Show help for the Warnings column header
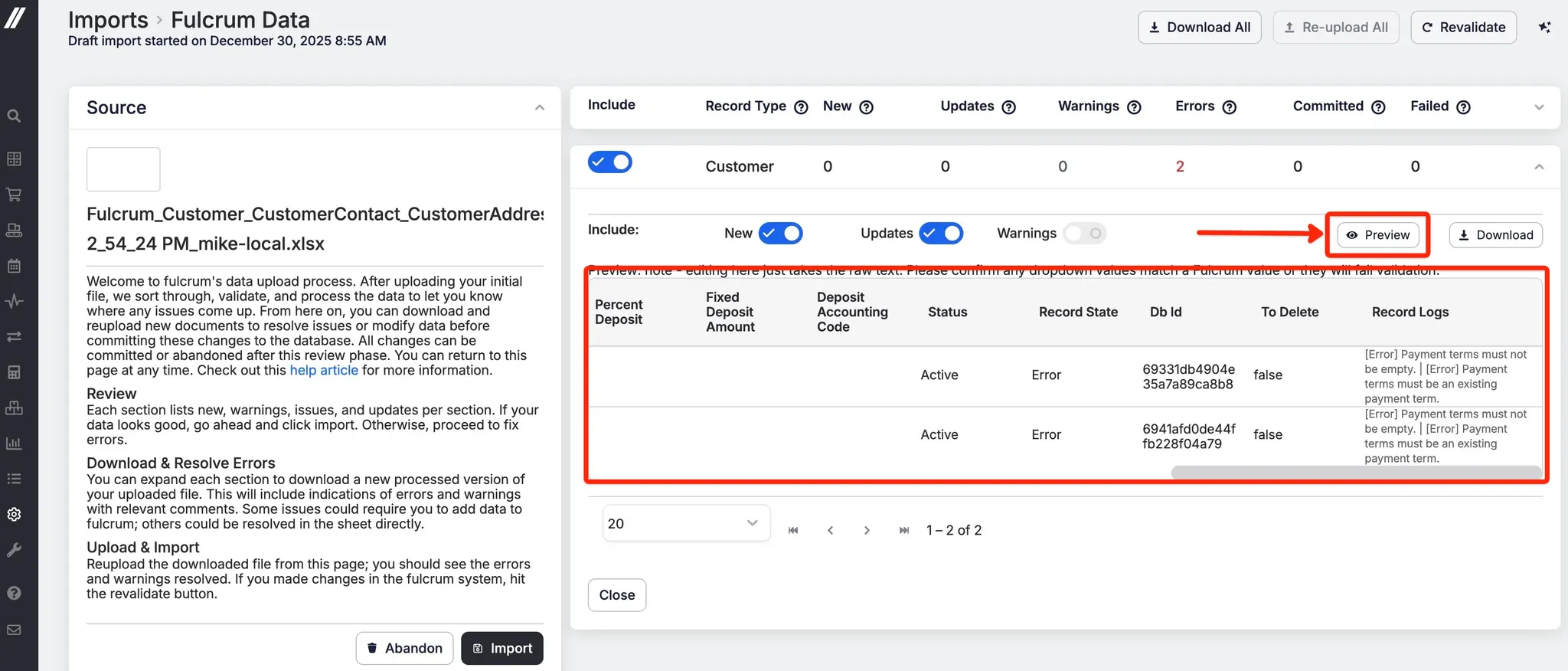The height and width of the screenshot is (671, 1568). click(1134, 107)
